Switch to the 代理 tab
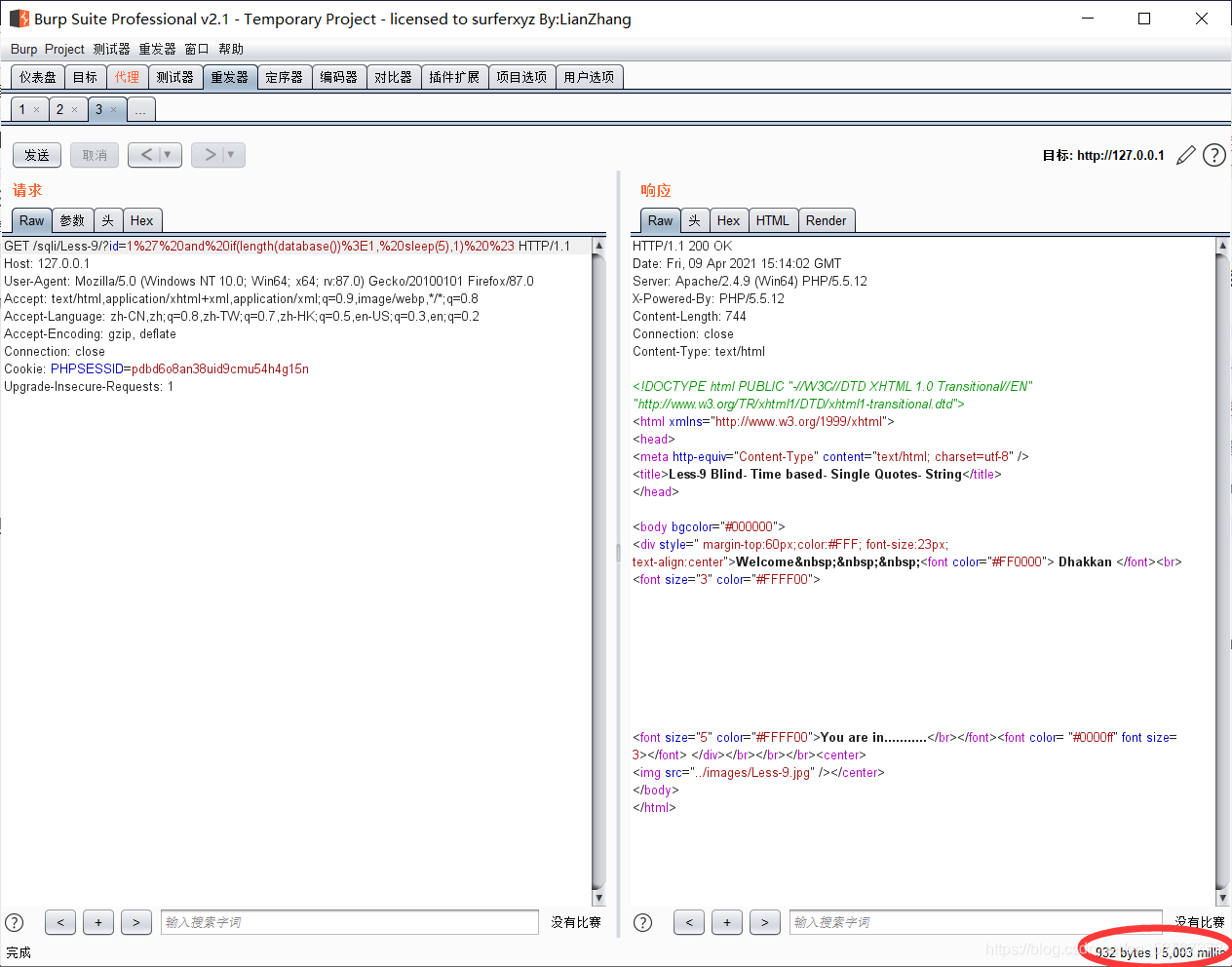Image resolution: width=1232 pixels, height=967 pixels. pyautogui.click(x=127, y=77)
